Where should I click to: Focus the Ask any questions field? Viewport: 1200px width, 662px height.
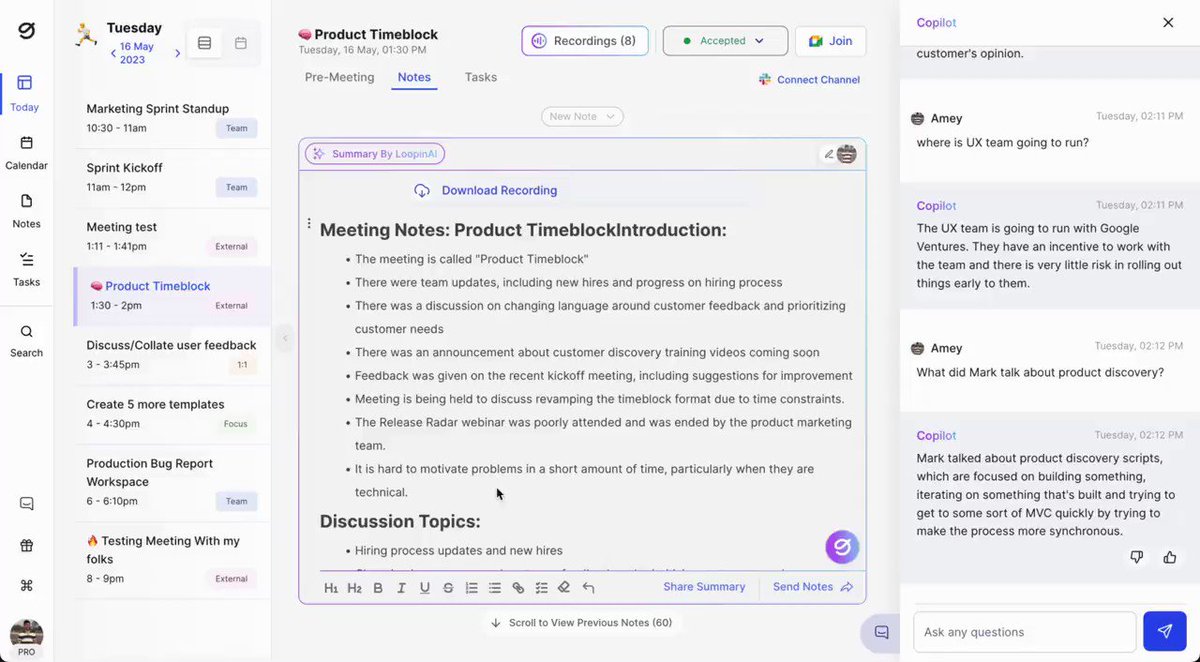1025,632
